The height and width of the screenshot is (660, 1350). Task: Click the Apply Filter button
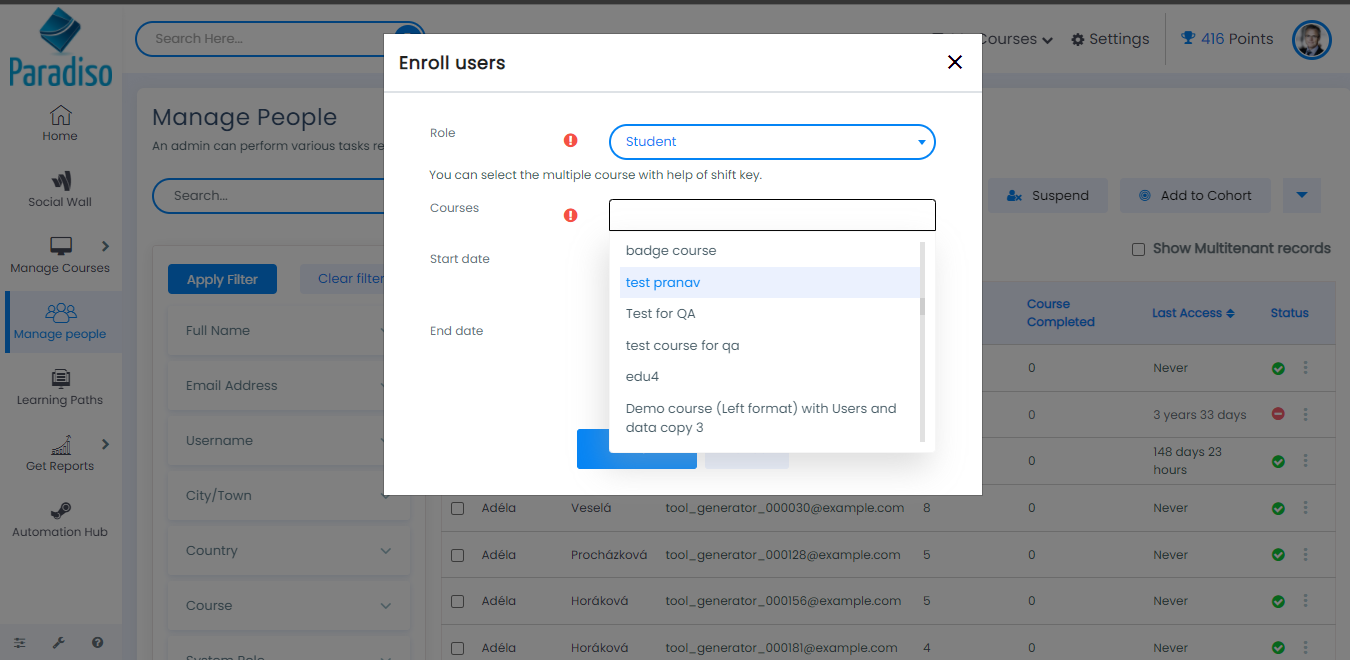coord(222,280)
